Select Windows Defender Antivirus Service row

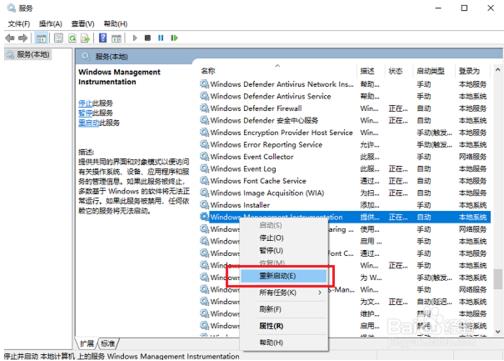345,96
